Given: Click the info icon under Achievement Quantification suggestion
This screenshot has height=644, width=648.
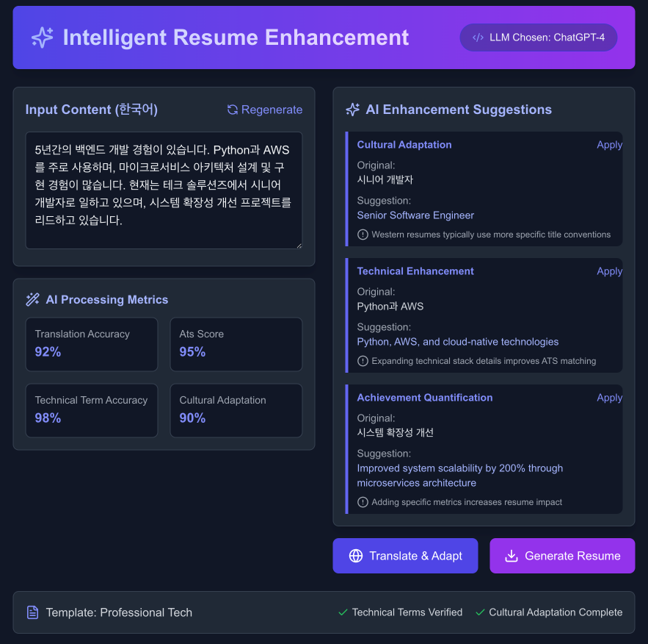Looking at the screenshot, I should 363,502.
